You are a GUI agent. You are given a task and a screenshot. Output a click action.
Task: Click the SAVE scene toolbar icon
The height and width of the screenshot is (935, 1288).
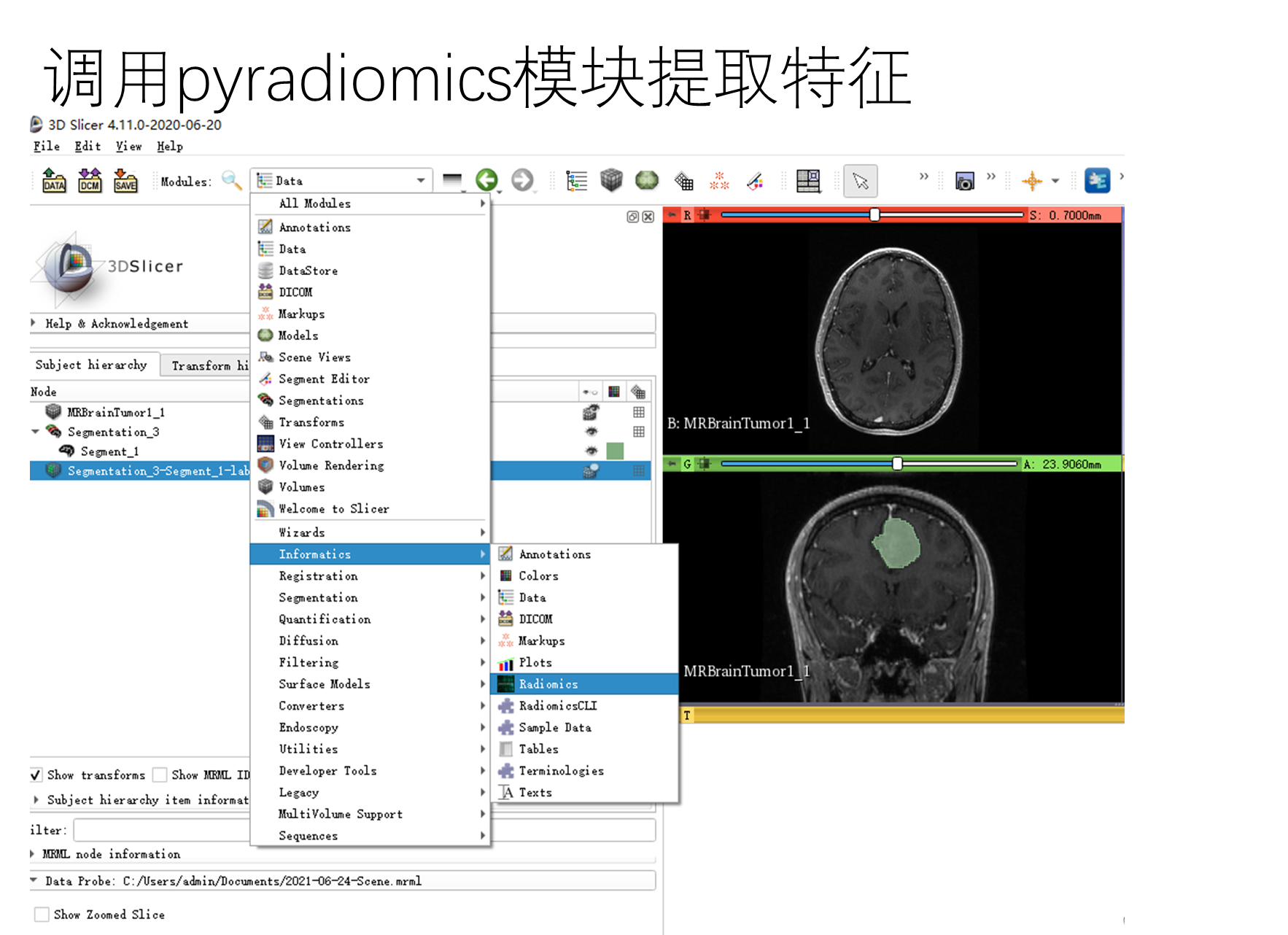[125, 180]
